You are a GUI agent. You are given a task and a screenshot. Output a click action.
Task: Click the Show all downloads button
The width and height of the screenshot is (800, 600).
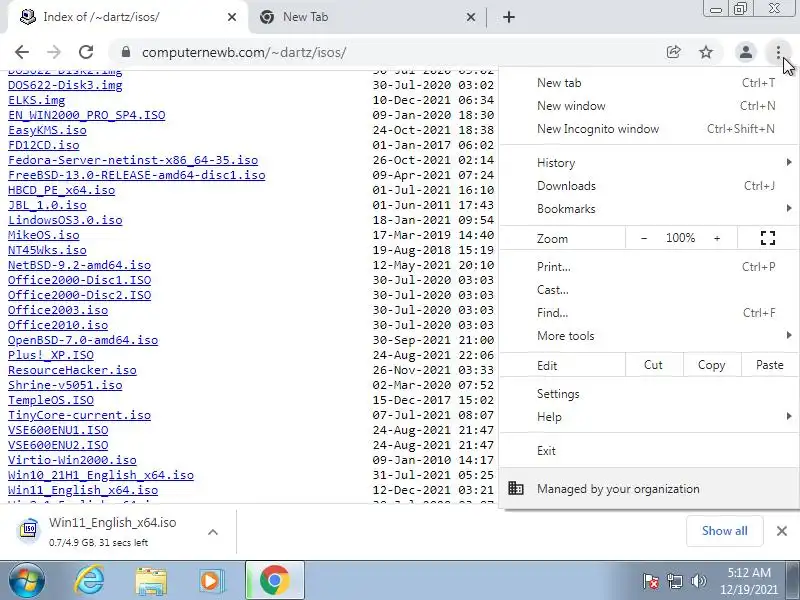(x=724, y=531)
